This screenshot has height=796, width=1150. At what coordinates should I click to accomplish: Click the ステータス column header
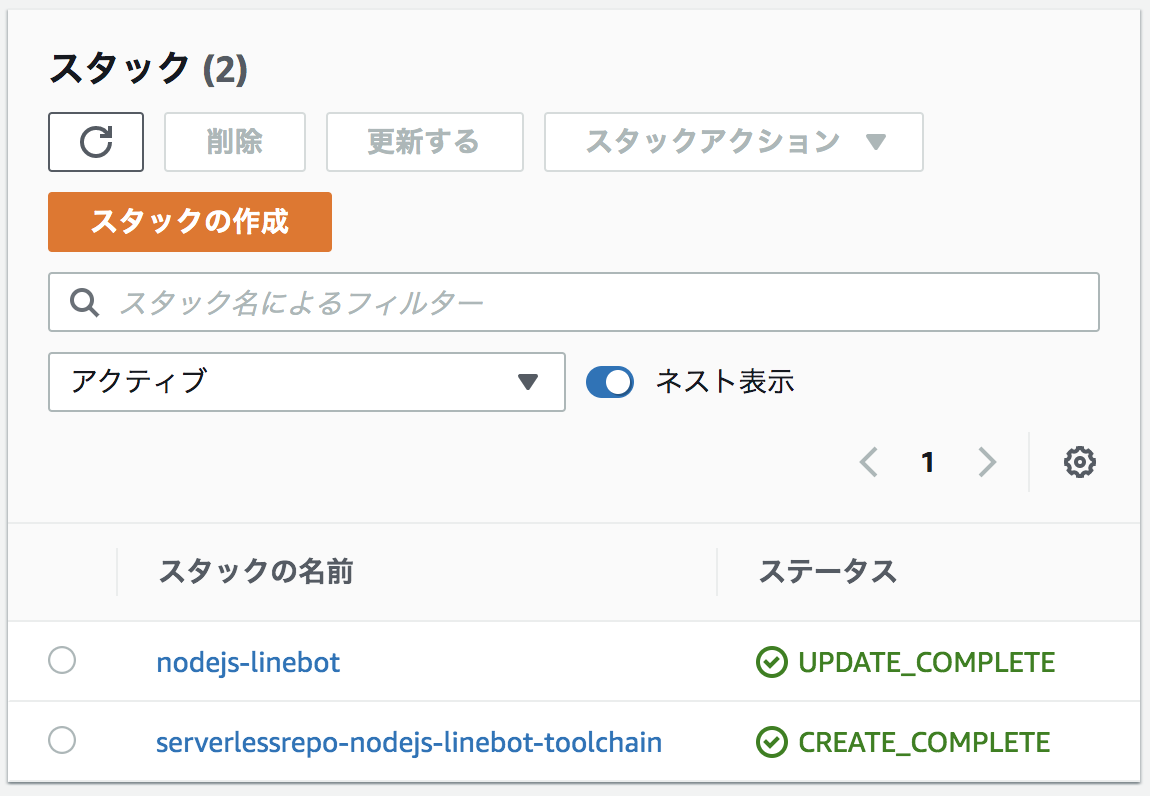tap(828, 572)
